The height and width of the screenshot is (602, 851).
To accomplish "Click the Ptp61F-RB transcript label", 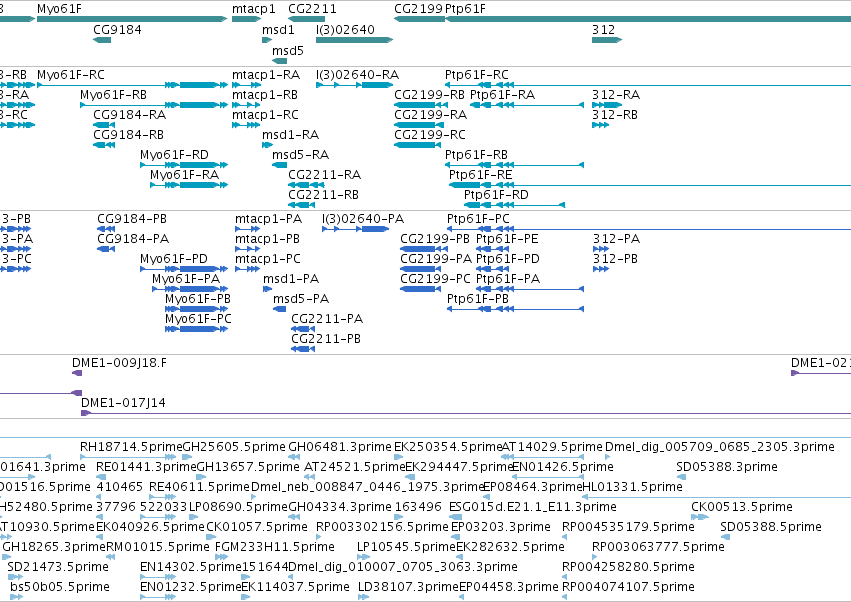I will coord(476,155).
